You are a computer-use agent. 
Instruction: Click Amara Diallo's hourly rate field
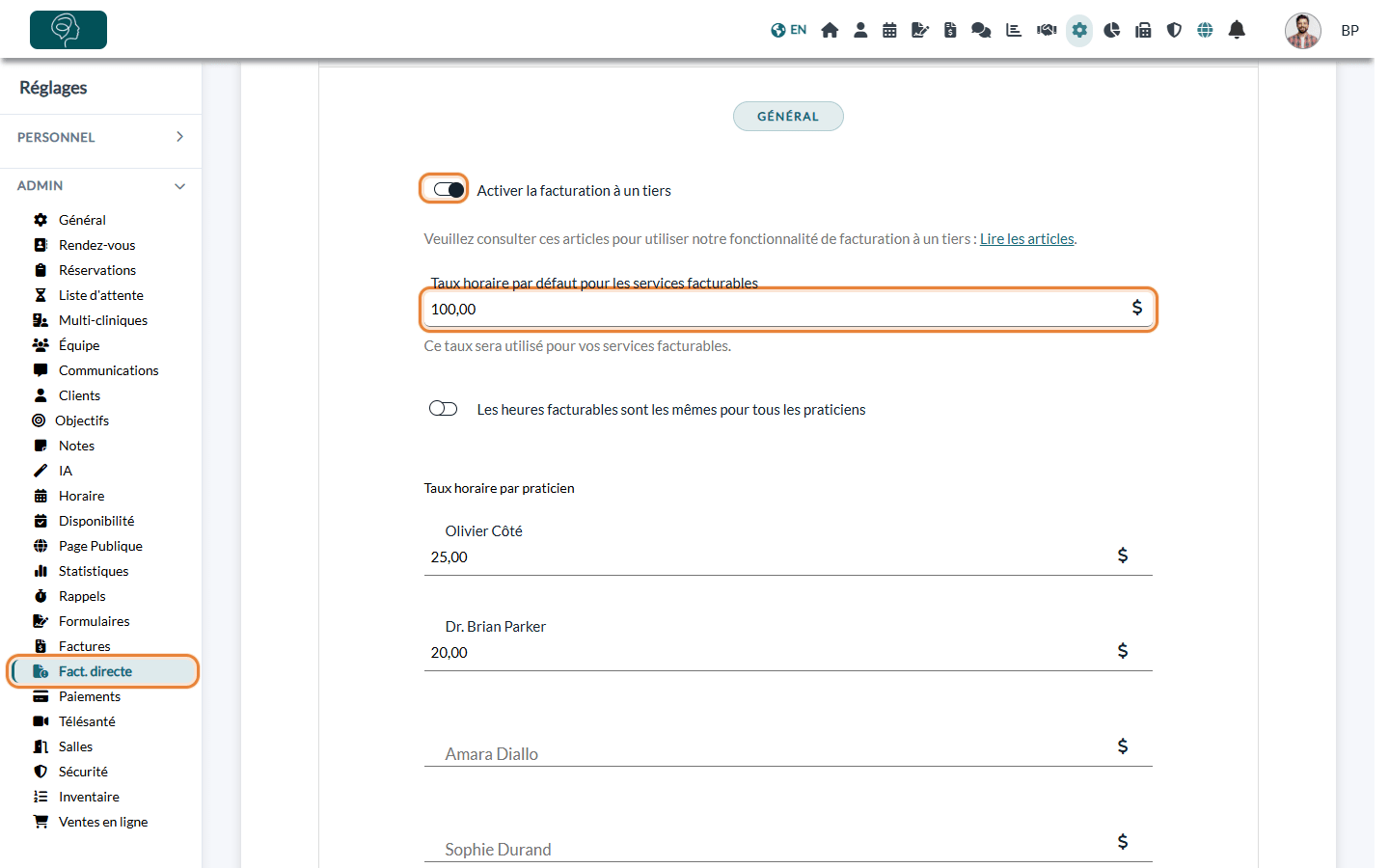click(788, 748)
